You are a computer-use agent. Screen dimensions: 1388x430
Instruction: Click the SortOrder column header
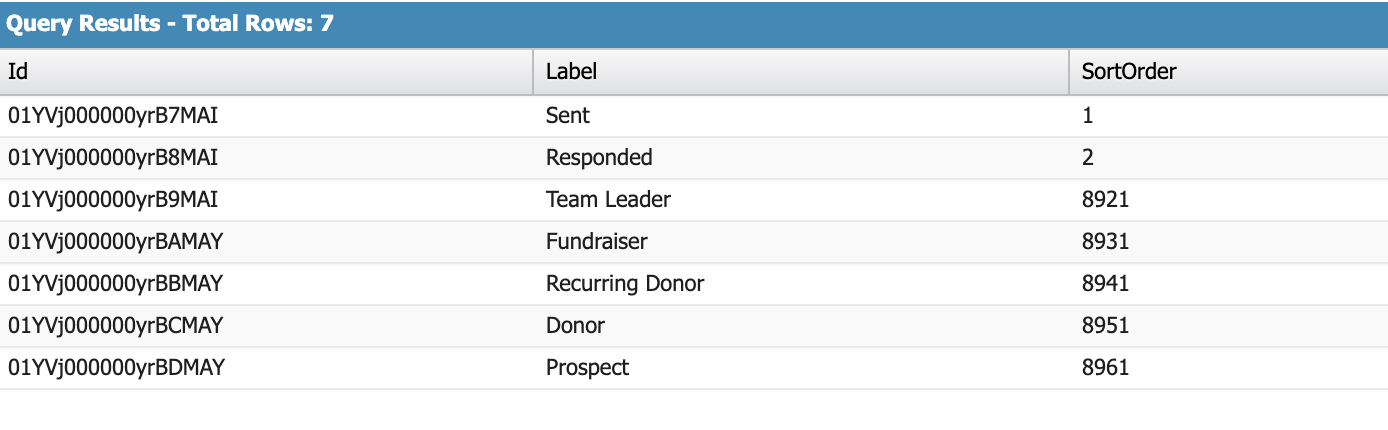pos(1129,72)
